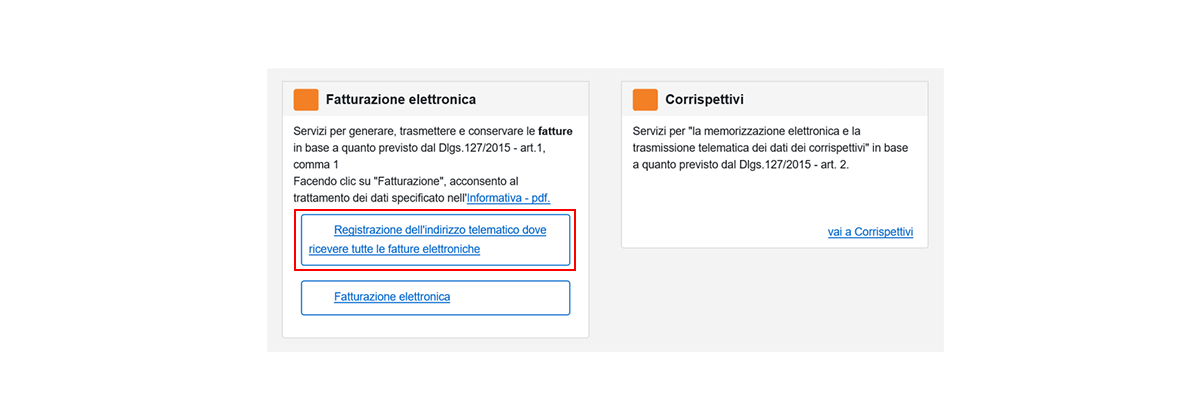Click gray gap between the two cards
Image resolution: width=1200 pixels, height=420 pixels.
[x=605, y=200]
